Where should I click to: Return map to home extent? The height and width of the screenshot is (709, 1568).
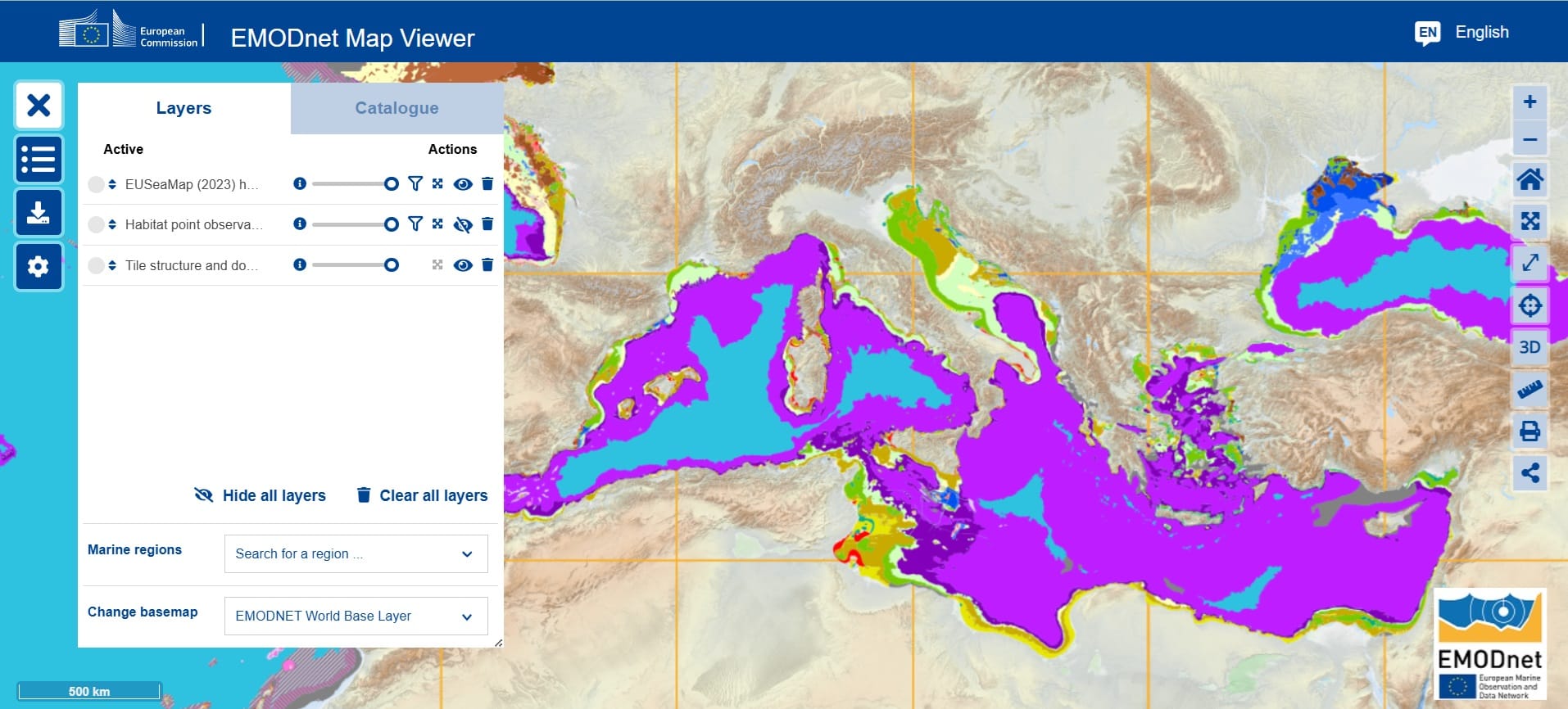pyautogui.click(x=1529, y=179)
